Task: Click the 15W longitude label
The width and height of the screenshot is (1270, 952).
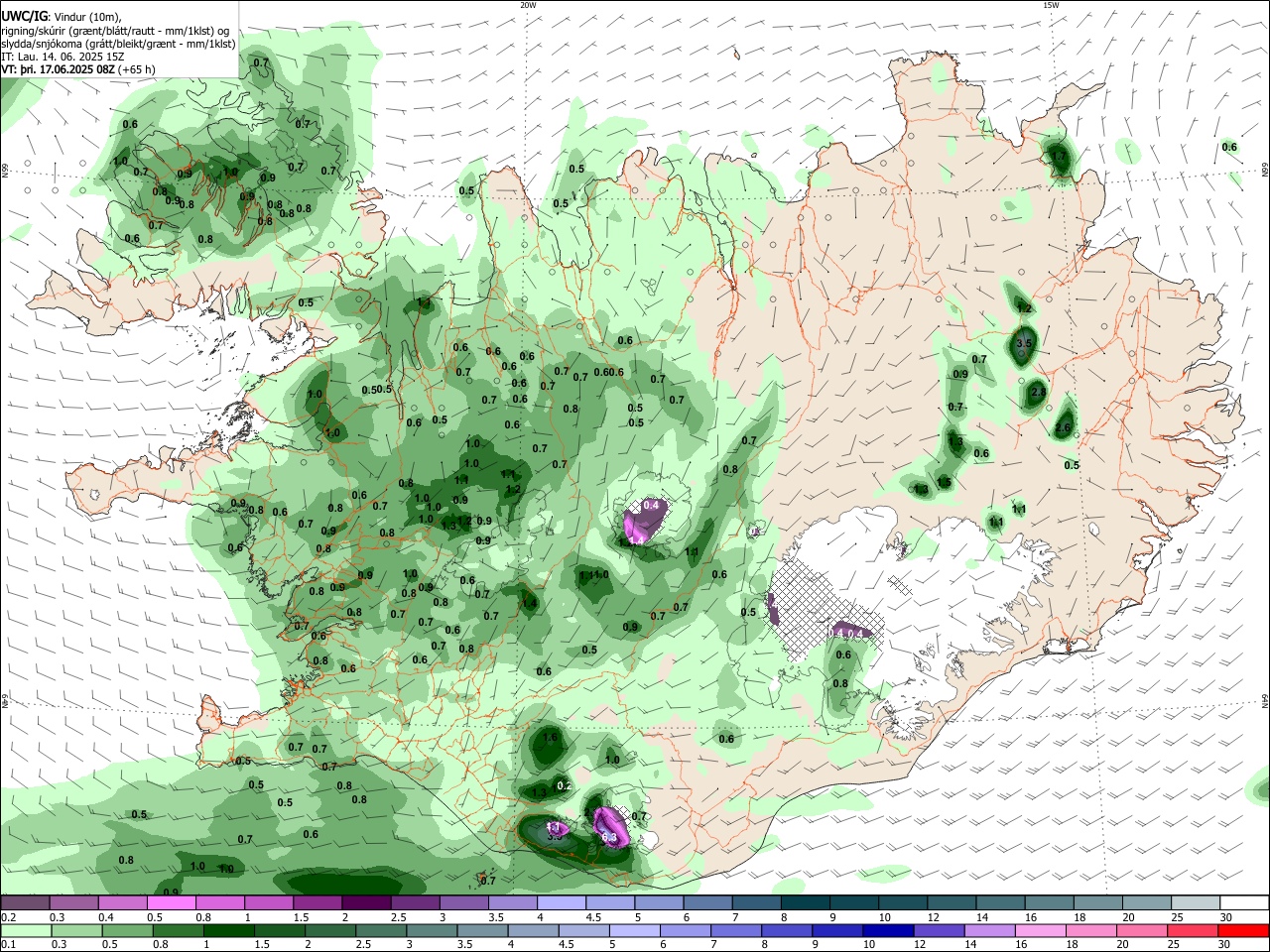Action: tap(1050, 5)
